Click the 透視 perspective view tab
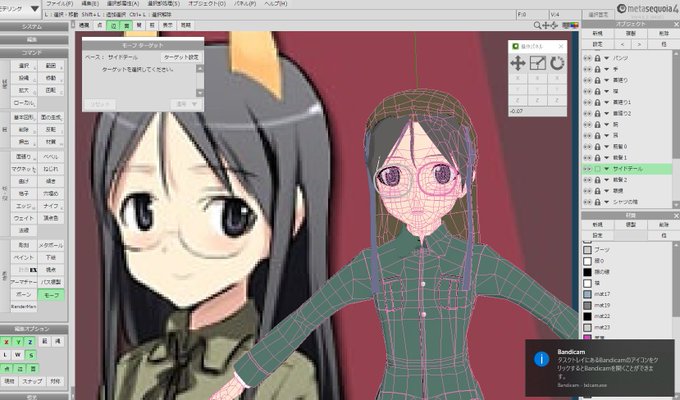680x400 pixels. (x=84, y=26)
